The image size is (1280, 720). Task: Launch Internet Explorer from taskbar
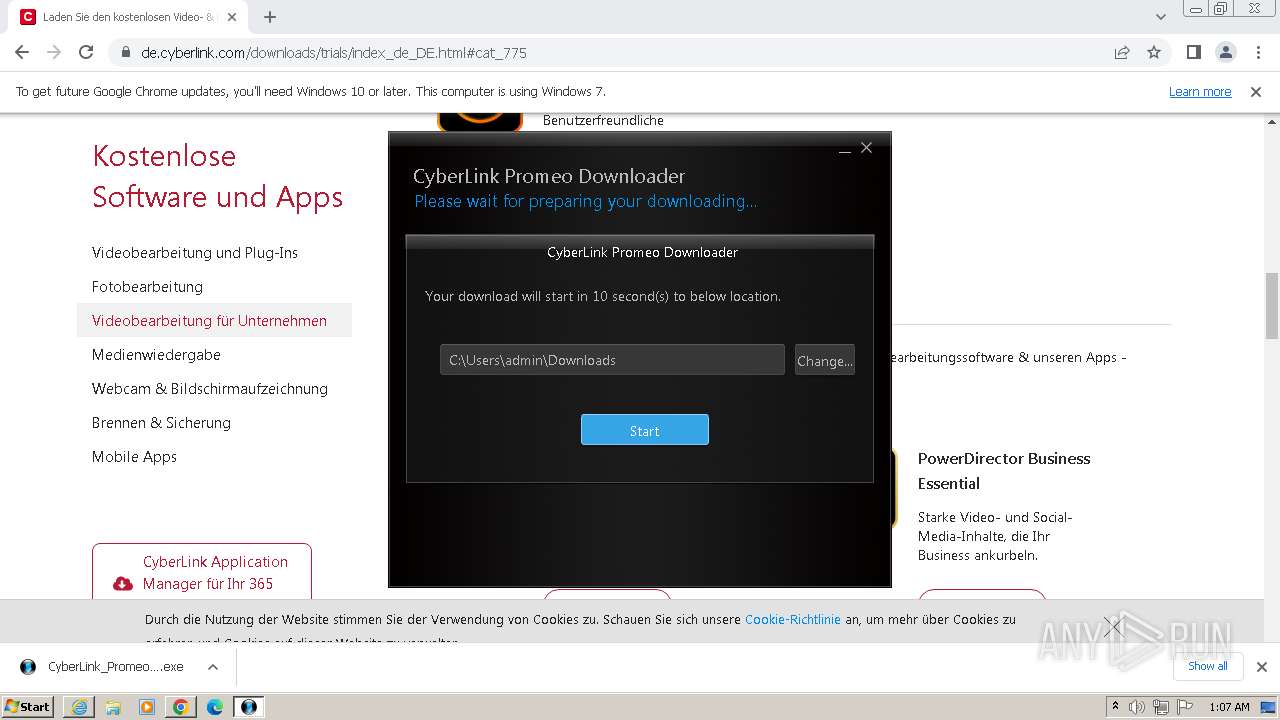click(79, 706)
